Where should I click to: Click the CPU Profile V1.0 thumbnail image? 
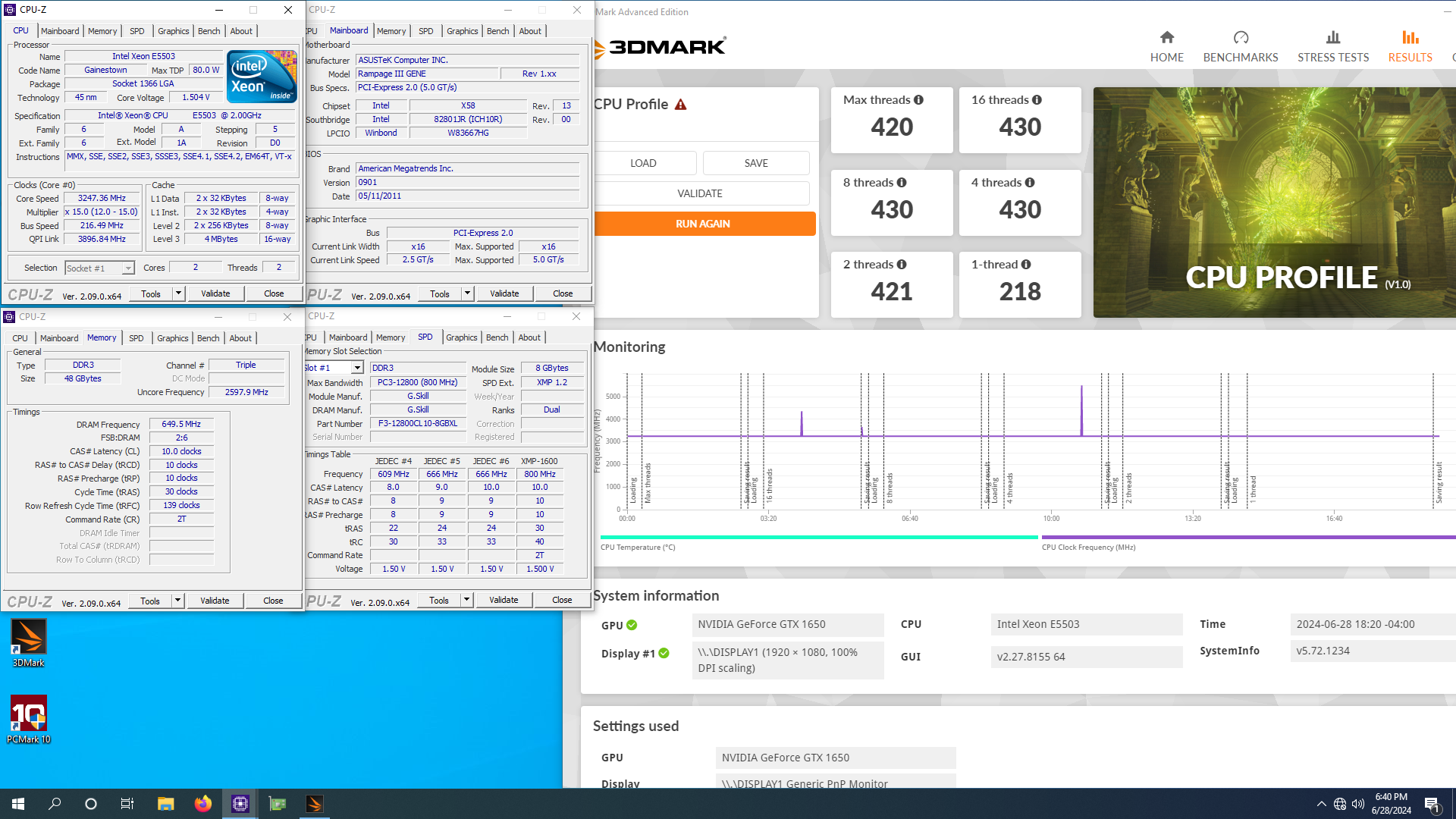(x=1274, y=202)
